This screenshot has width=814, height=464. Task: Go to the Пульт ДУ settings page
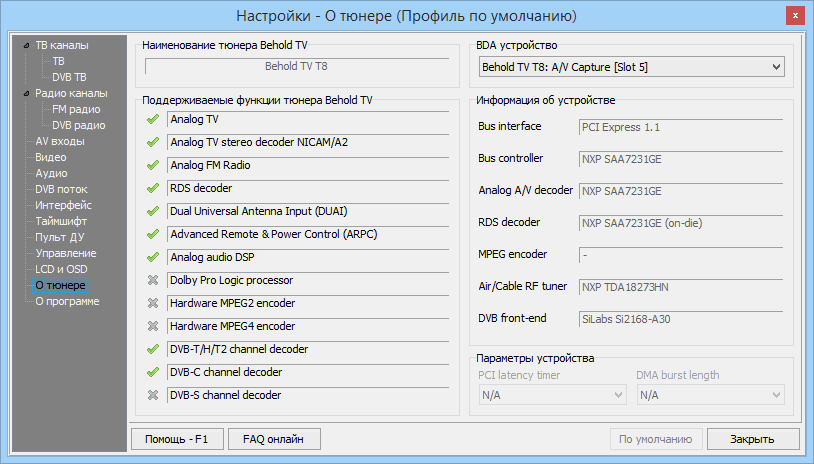pyautogui.click(x=60, y=237)
